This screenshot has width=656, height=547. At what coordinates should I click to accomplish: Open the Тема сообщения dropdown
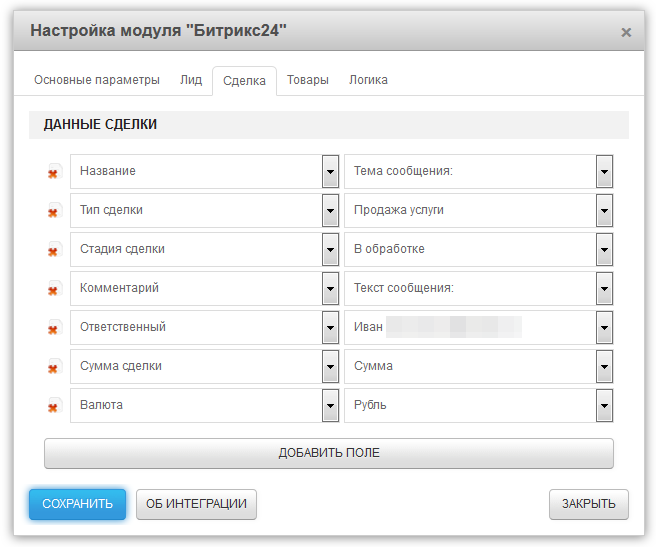pos(604,171)
